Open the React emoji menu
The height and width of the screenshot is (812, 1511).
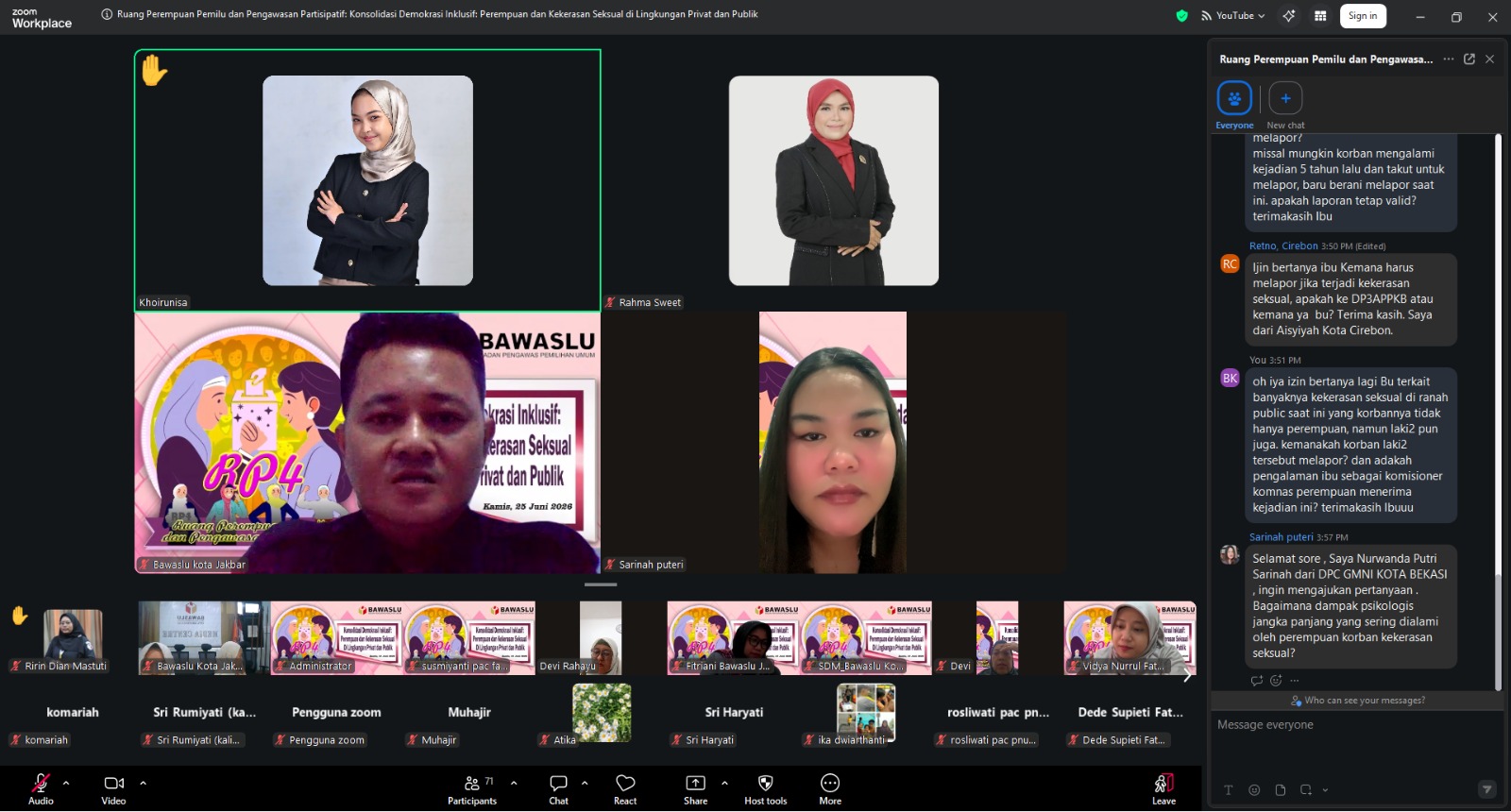(625, 789)
